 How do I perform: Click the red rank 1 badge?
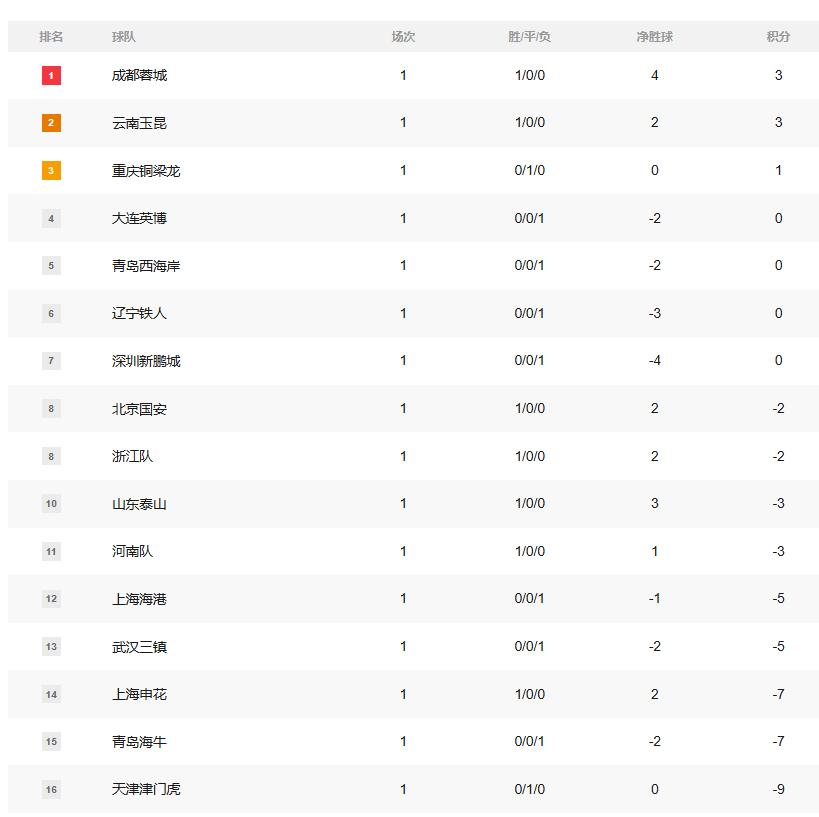pyautogui.click(x=51, y=75)
